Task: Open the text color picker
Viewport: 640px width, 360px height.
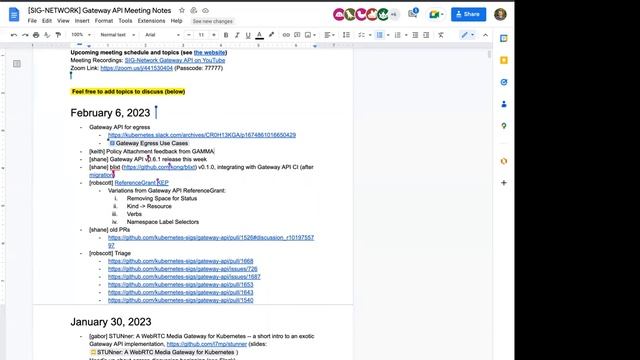Action: coord(259,35)
